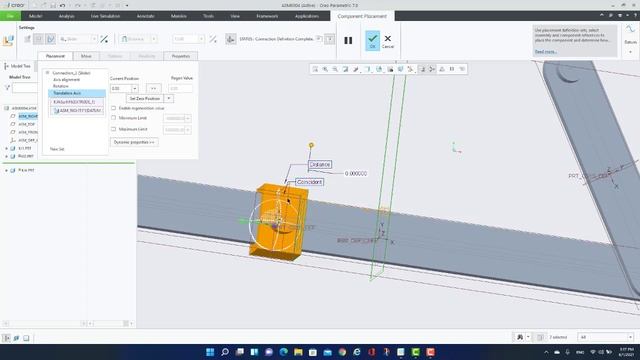Click the pause simulation icon in graphics toolbar
The height and width of the screenshot is (360, 640).
point(452,69)
